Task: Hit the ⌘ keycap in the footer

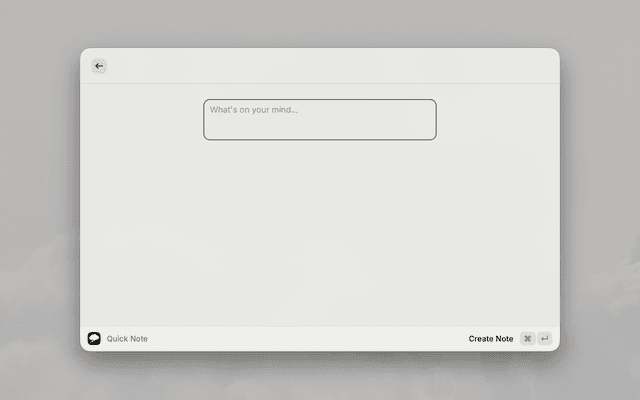Action: tap(527, 339)
